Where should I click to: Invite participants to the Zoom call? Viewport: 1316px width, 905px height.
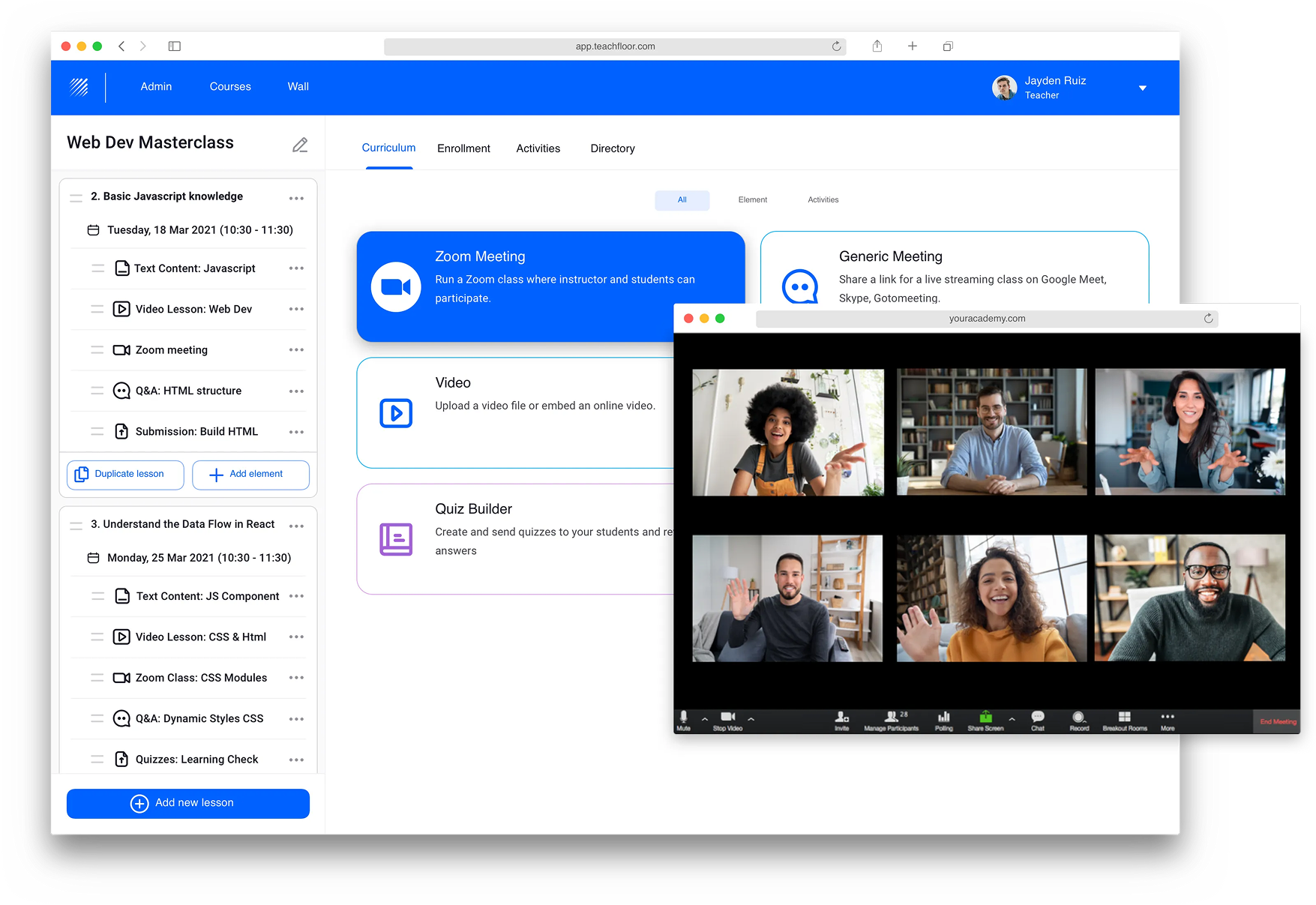coord(843,720)
